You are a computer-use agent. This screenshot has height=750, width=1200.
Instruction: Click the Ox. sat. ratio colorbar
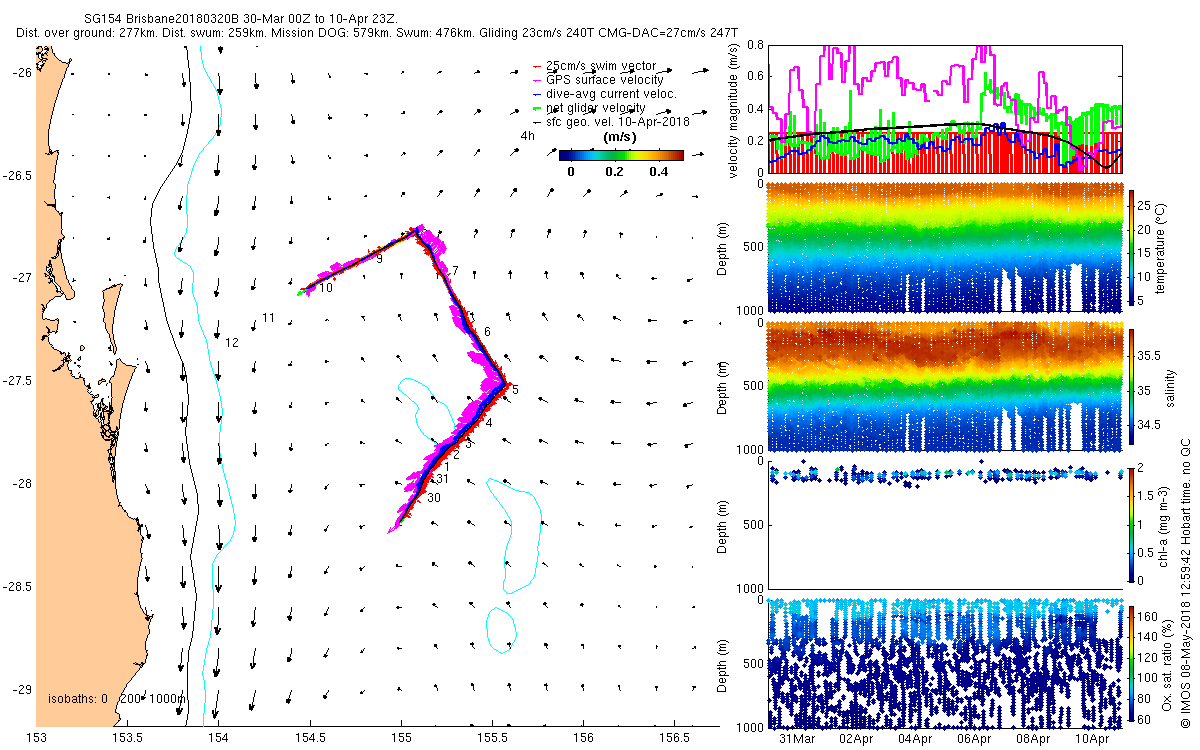tap(1131, 663)
